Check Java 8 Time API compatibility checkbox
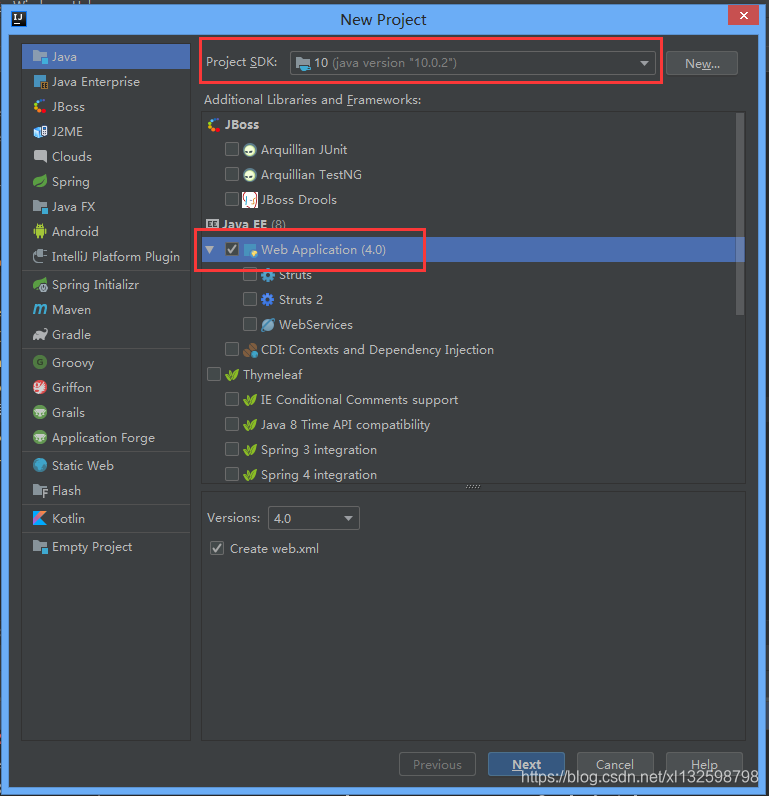This screenshot has height=796, width=769. point(232,424)
